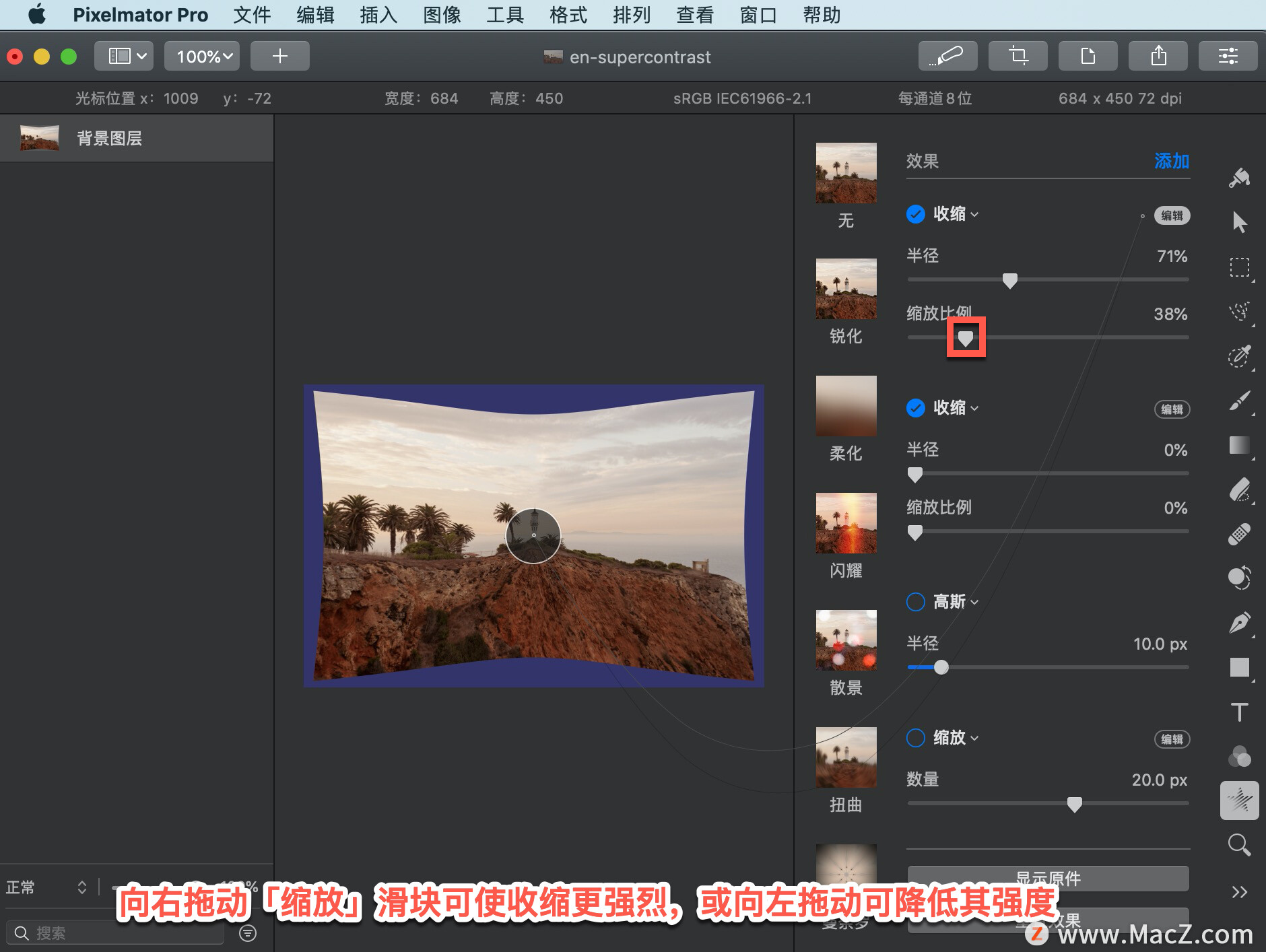Open the 编辑 menu
1266x952 pixels.
pos(315,15)
